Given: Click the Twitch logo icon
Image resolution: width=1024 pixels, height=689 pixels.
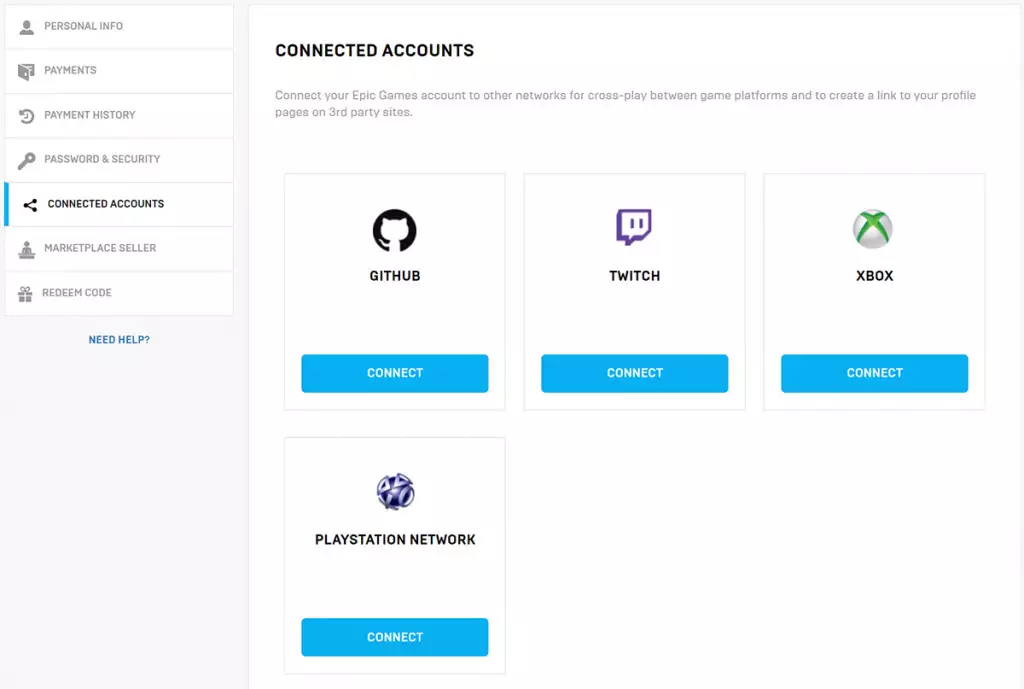Looking at the screenshot, I should point(634,229).
